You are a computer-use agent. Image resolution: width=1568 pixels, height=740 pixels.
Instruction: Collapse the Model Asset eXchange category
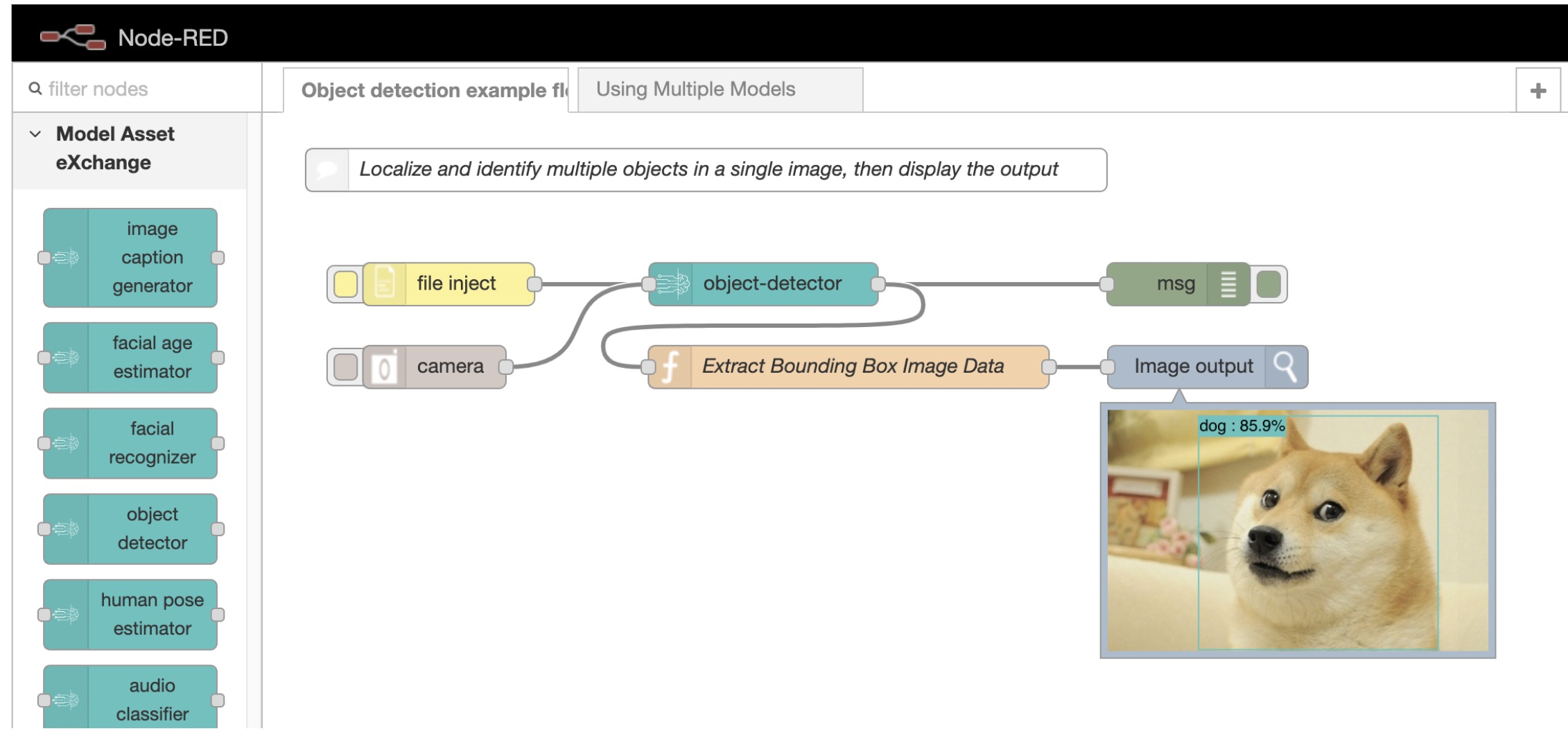coord(35,134)
